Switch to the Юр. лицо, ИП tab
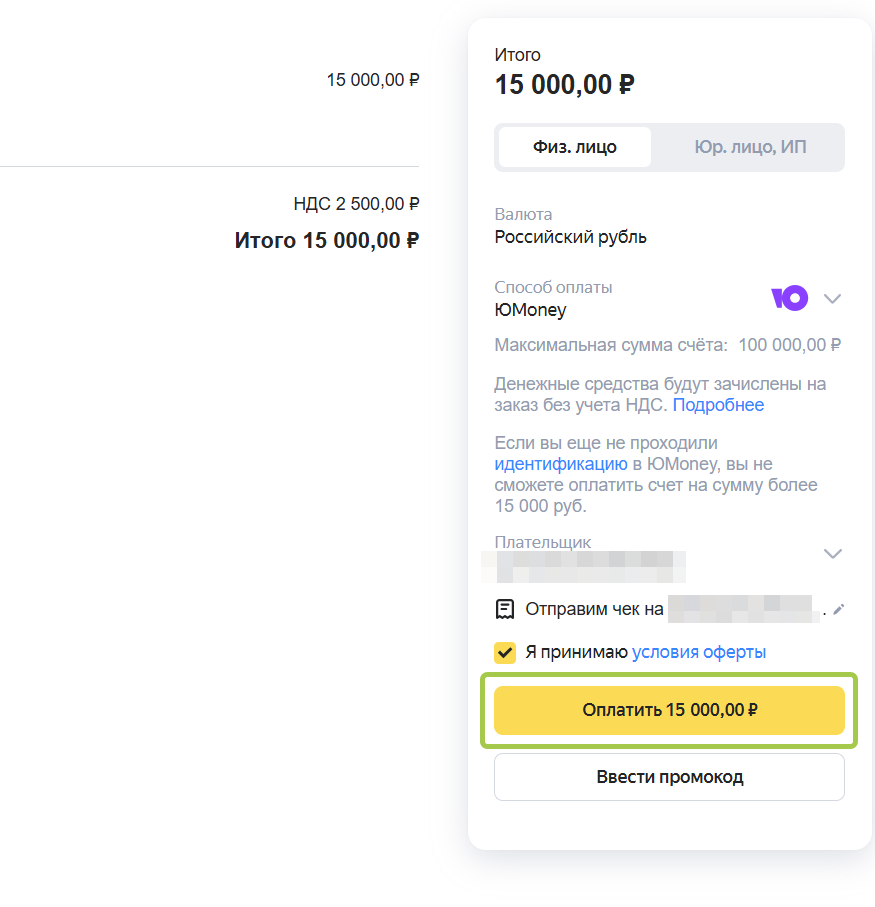This screenshot has width=875, height=907. 750,147
